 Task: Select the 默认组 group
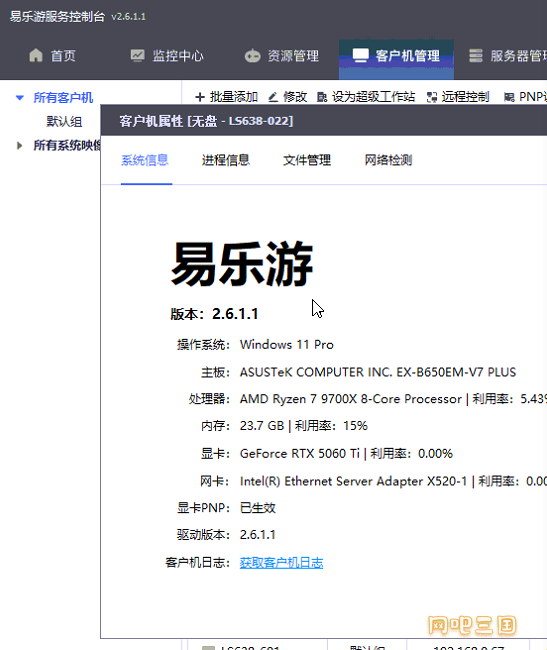tap(64, 122)
